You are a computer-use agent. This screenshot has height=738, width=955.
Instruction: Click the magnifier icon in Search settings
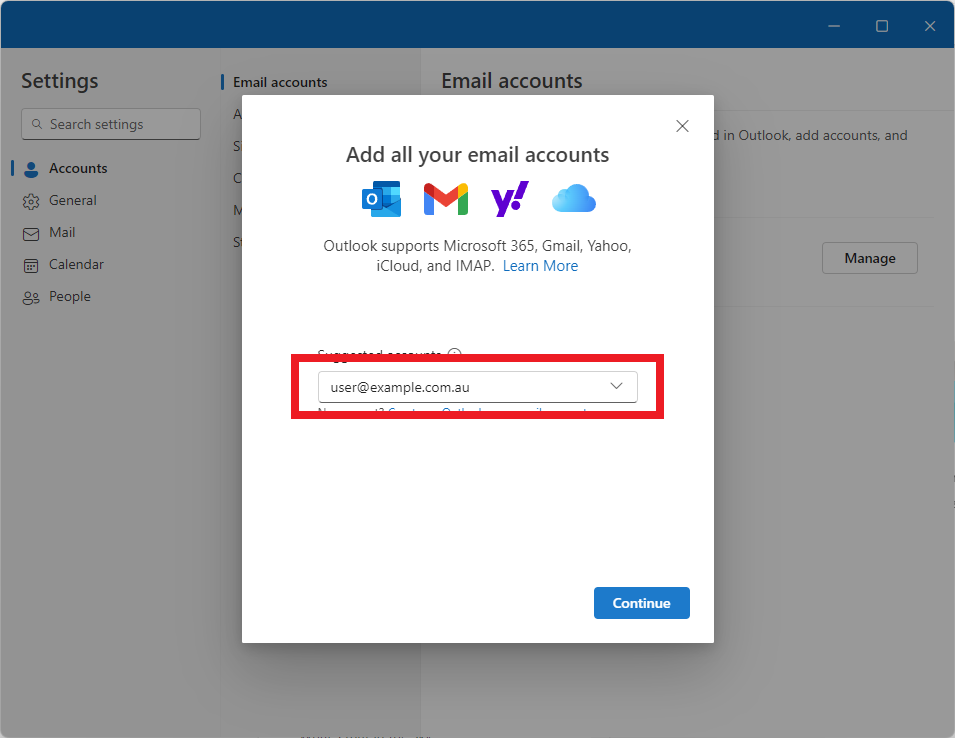pyautogui.click(x=37, y=124)
